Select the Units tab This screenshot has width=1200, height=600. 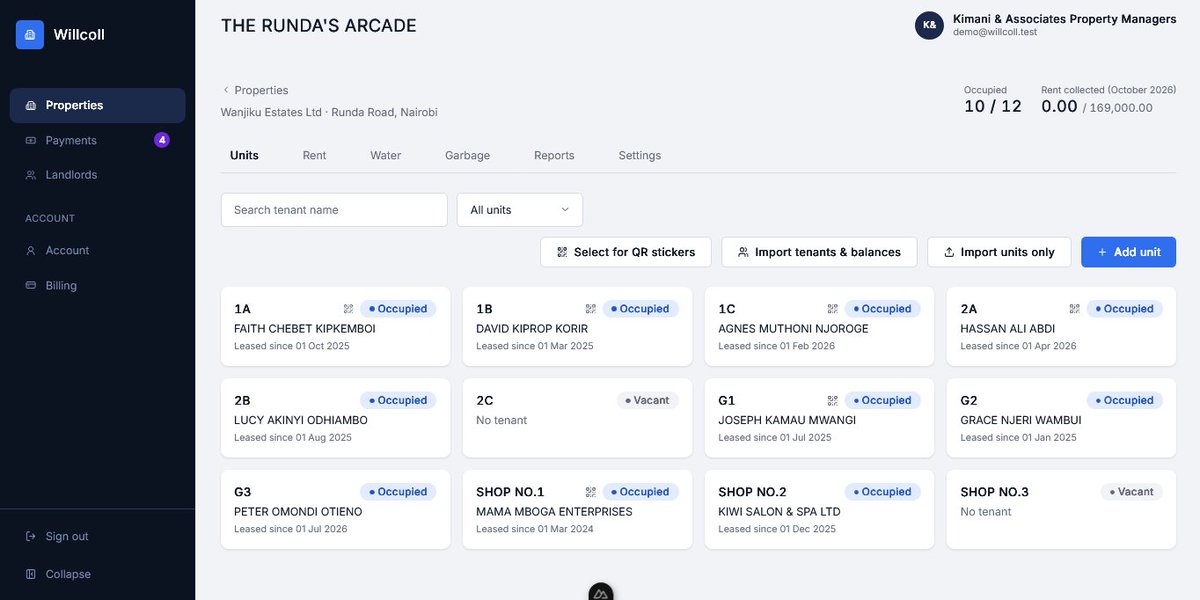(x=244, y=156)
